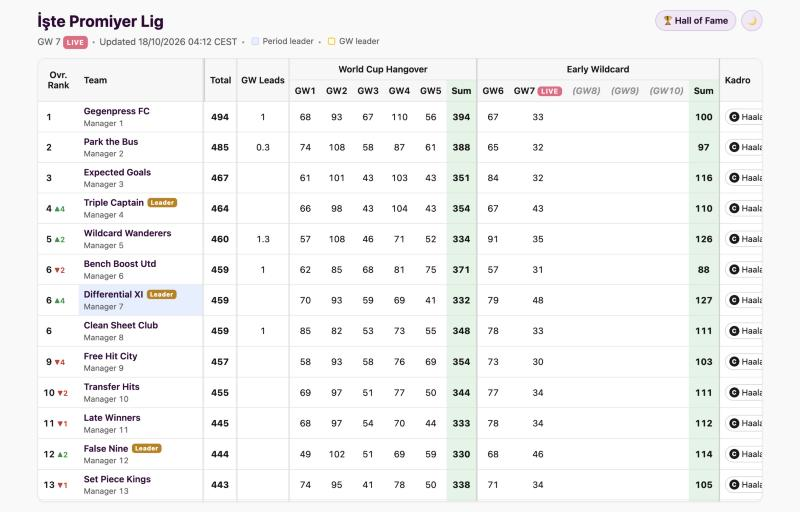The height and width of the screenshot is (512, 800).
Task: Sort by the GW Leads column header
Action: pos(263,80)
